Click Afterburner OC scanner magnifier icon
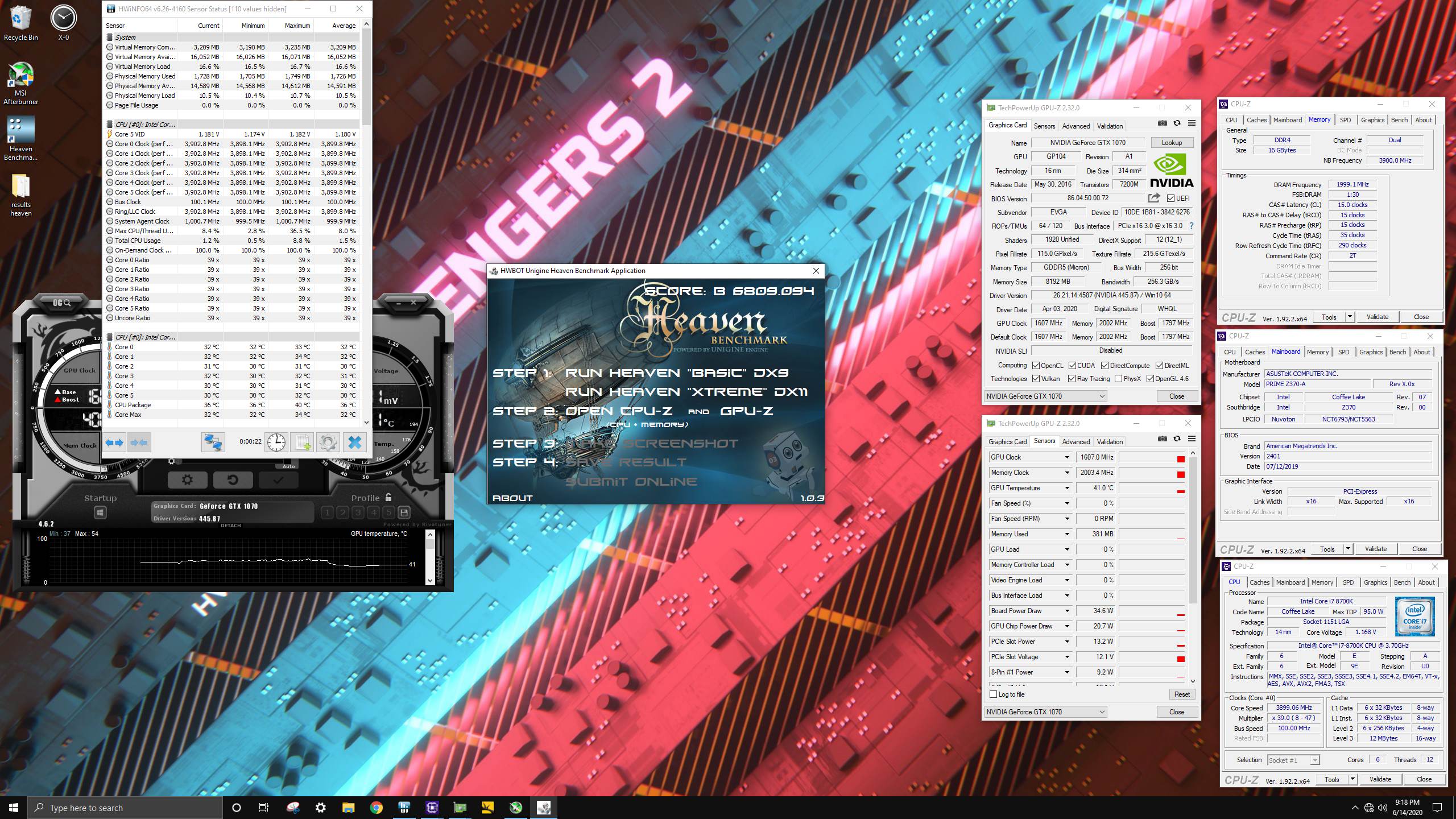 (x=61, y=303)
